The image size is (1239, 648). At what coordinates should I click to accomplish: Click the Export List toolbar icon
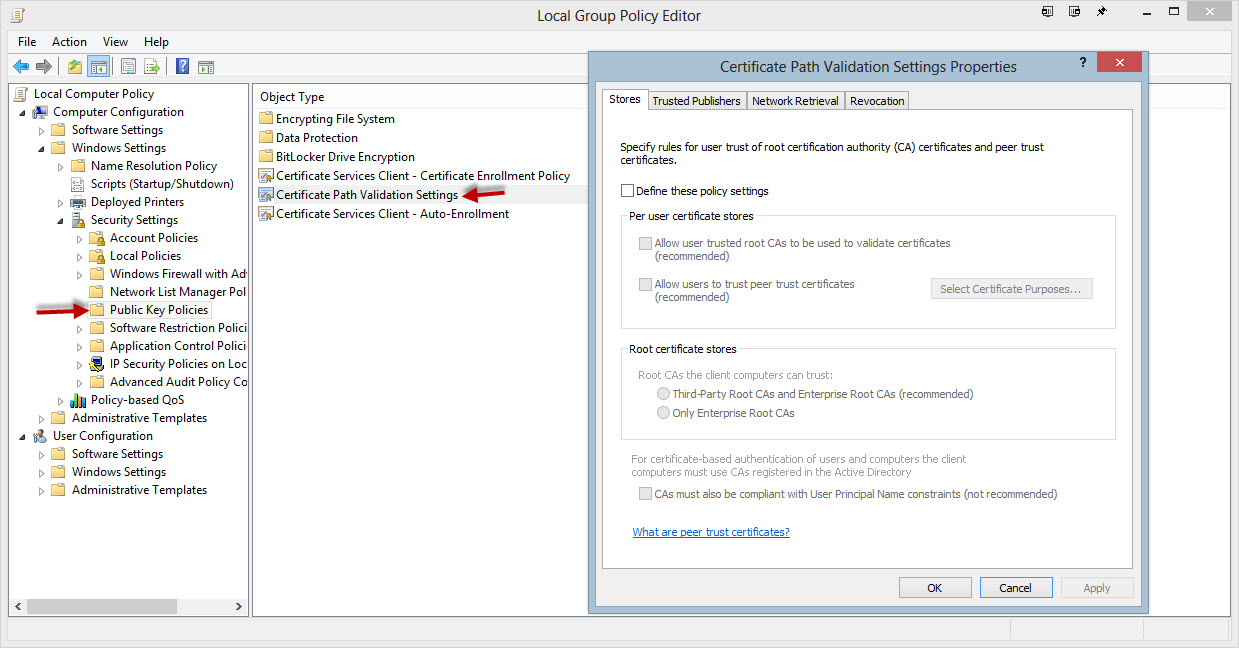(152, 67)
